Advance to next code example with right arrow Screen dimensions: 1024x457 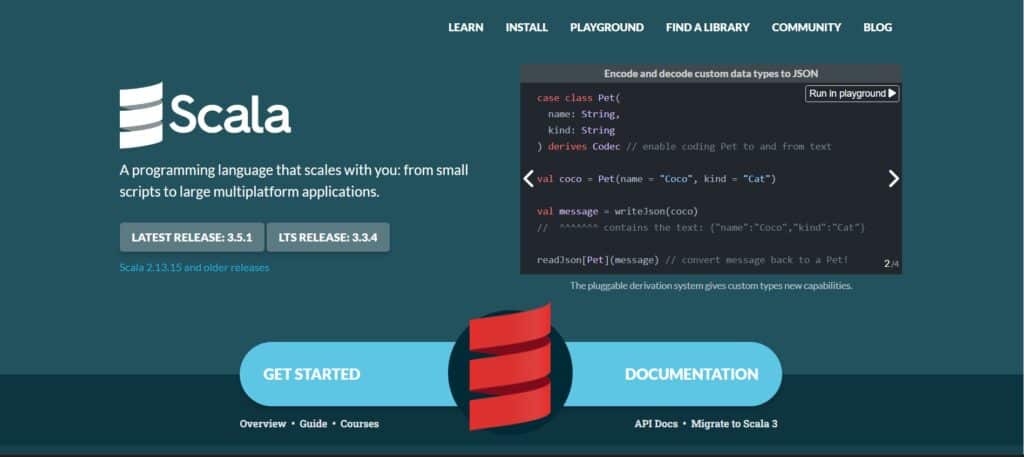pos(893,178)
